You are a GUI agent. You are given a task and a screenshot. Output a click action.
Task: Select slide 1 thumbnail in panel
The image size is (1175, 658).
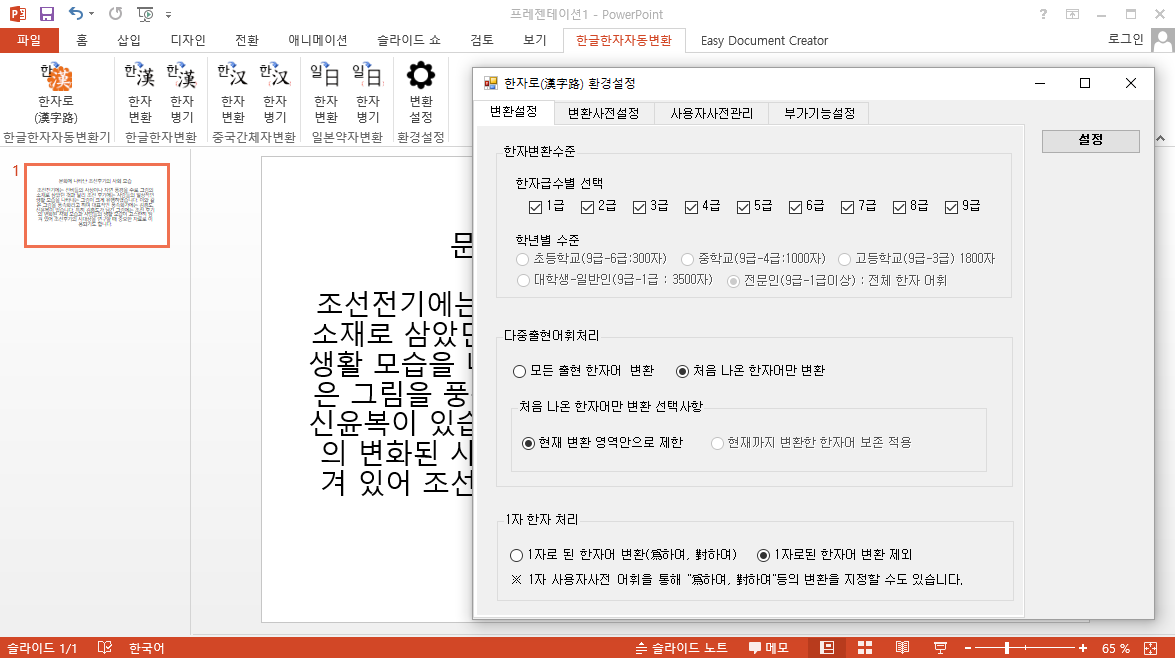(97, 205)
